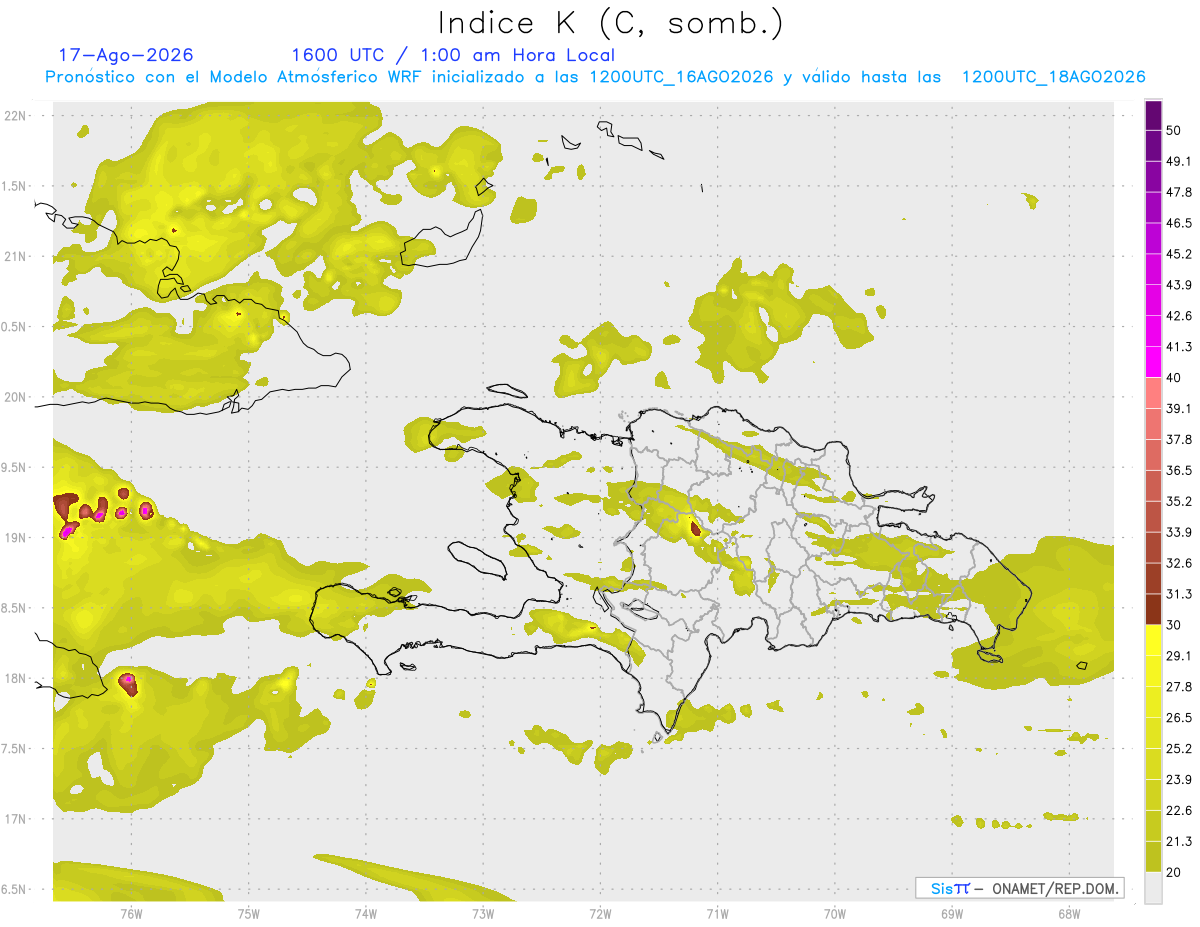
Task: Pick the salmon pink legend band between 39.1 and 40
Action: [1154, 393]
